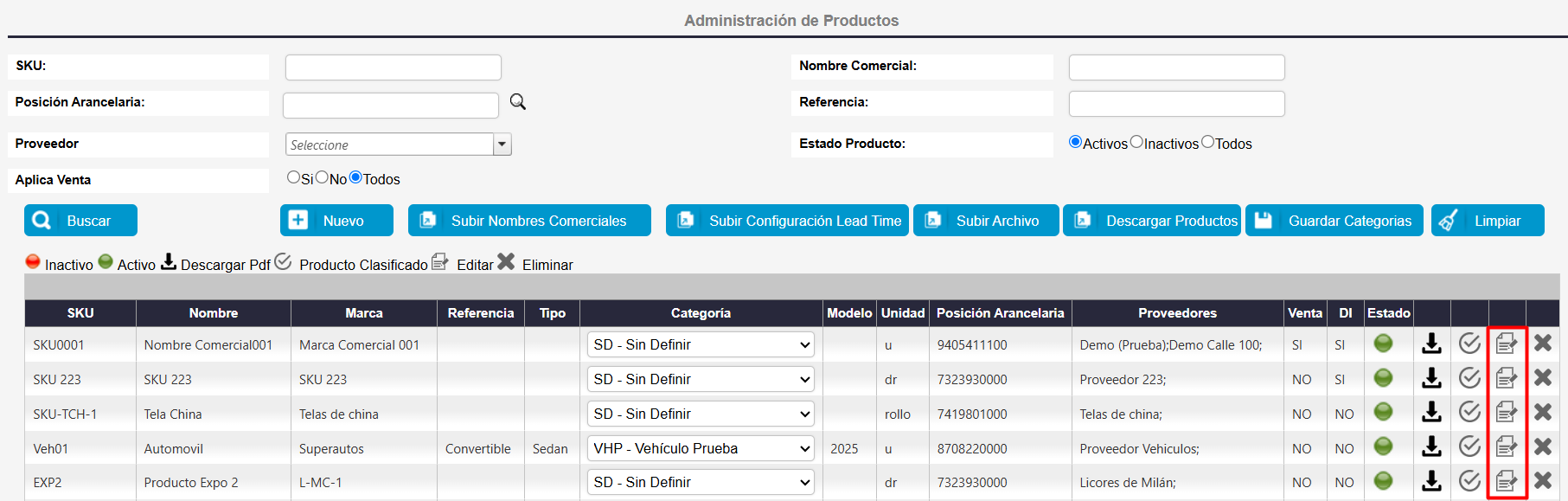Focus the Nombre Comercial input field
The image size is (1568, 501).
(x=1176, y=67)
